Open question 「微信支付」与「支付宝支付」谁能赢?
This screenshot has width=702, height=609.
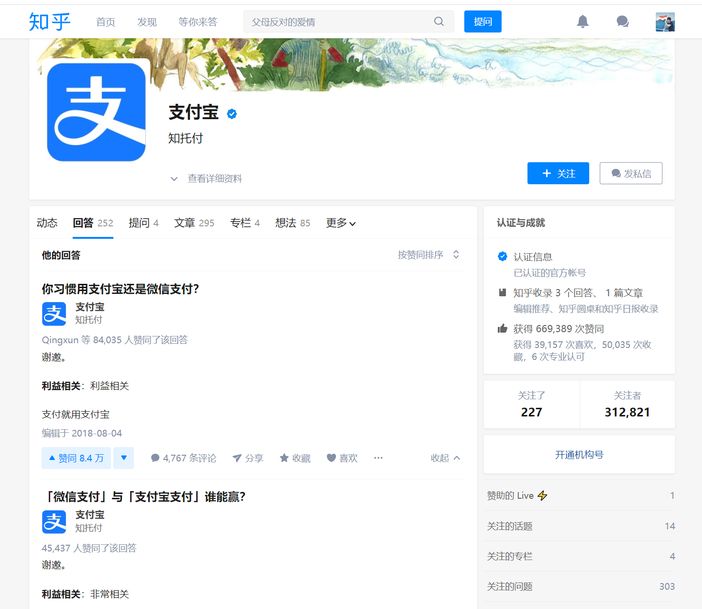[144, 497]
